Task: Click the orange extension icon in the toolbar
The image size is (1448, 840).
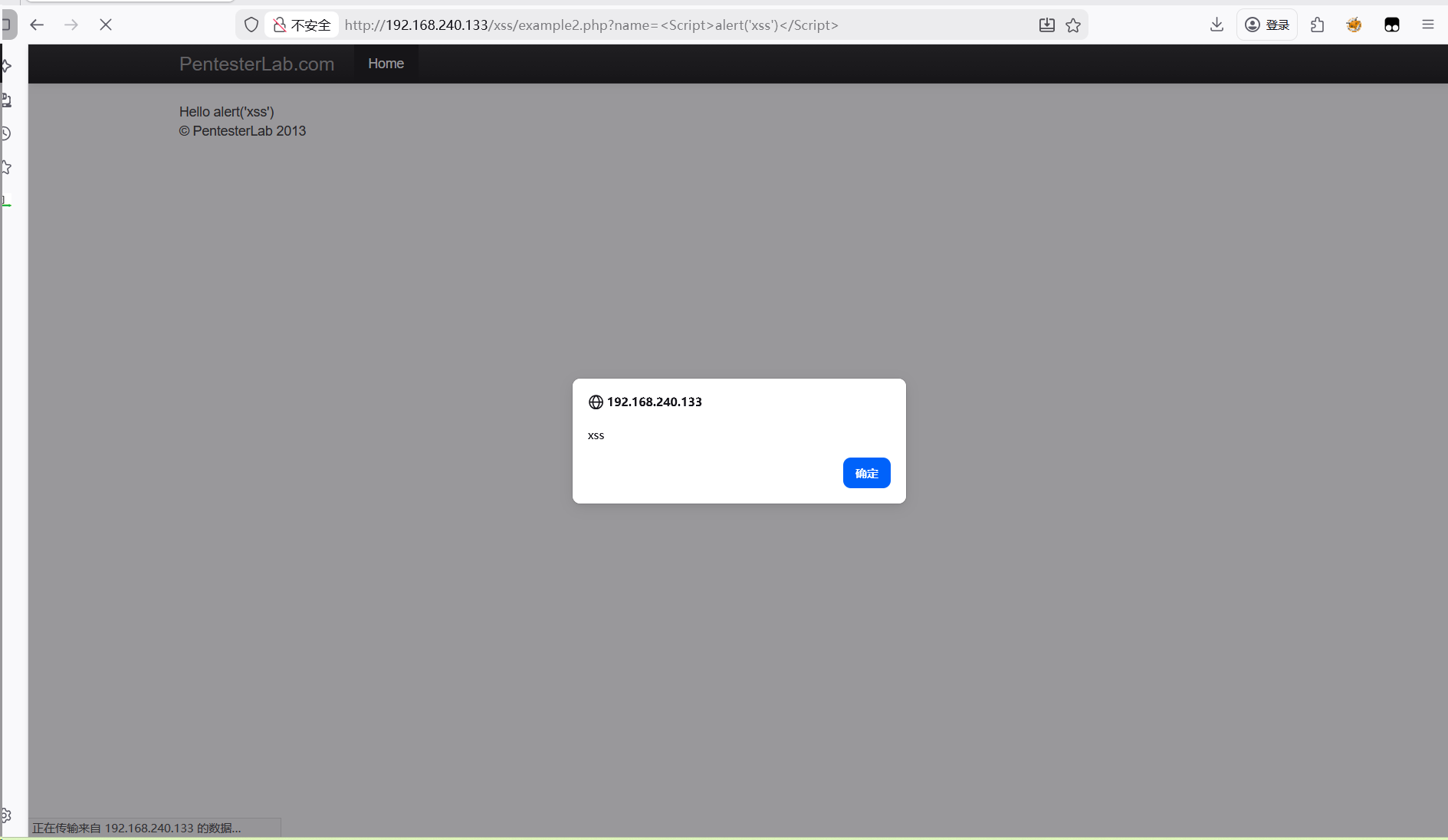Action: tap(1354, 25)
